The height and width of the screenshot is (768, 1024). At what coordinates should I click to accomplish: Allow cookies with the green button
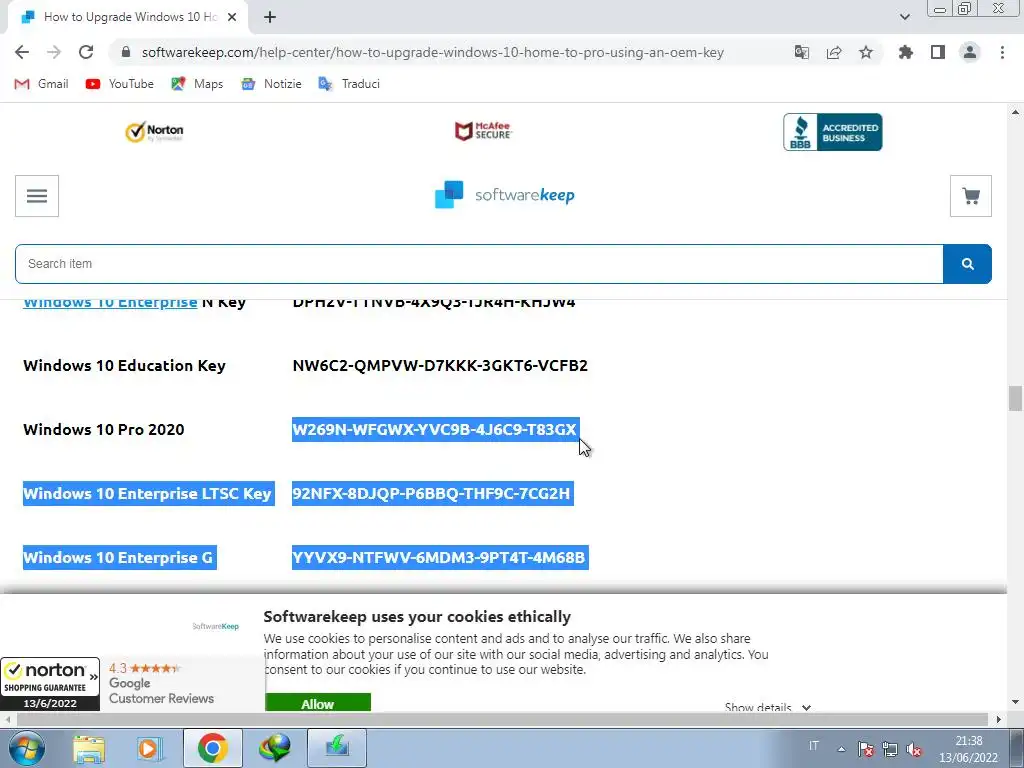pyautogui.click(x=317, y=703)
